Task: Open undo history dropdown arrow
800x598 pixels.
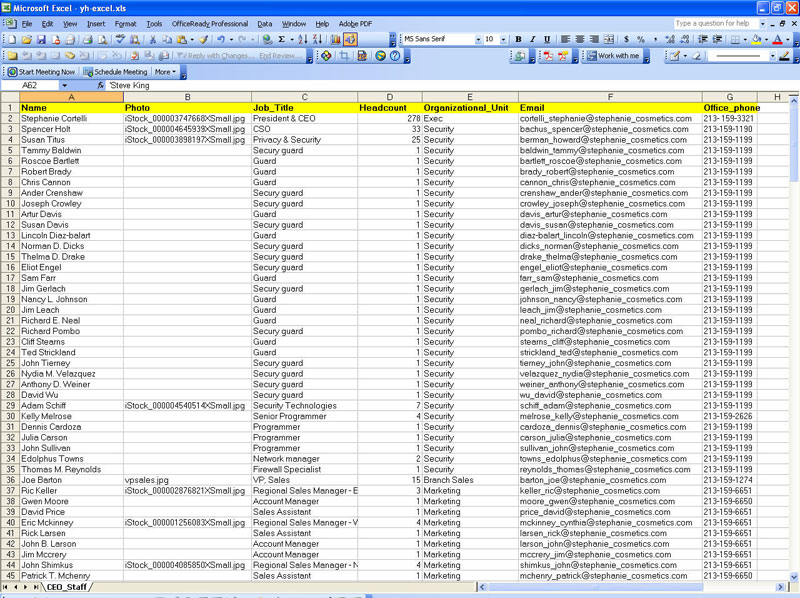Action: pos(231,39)
